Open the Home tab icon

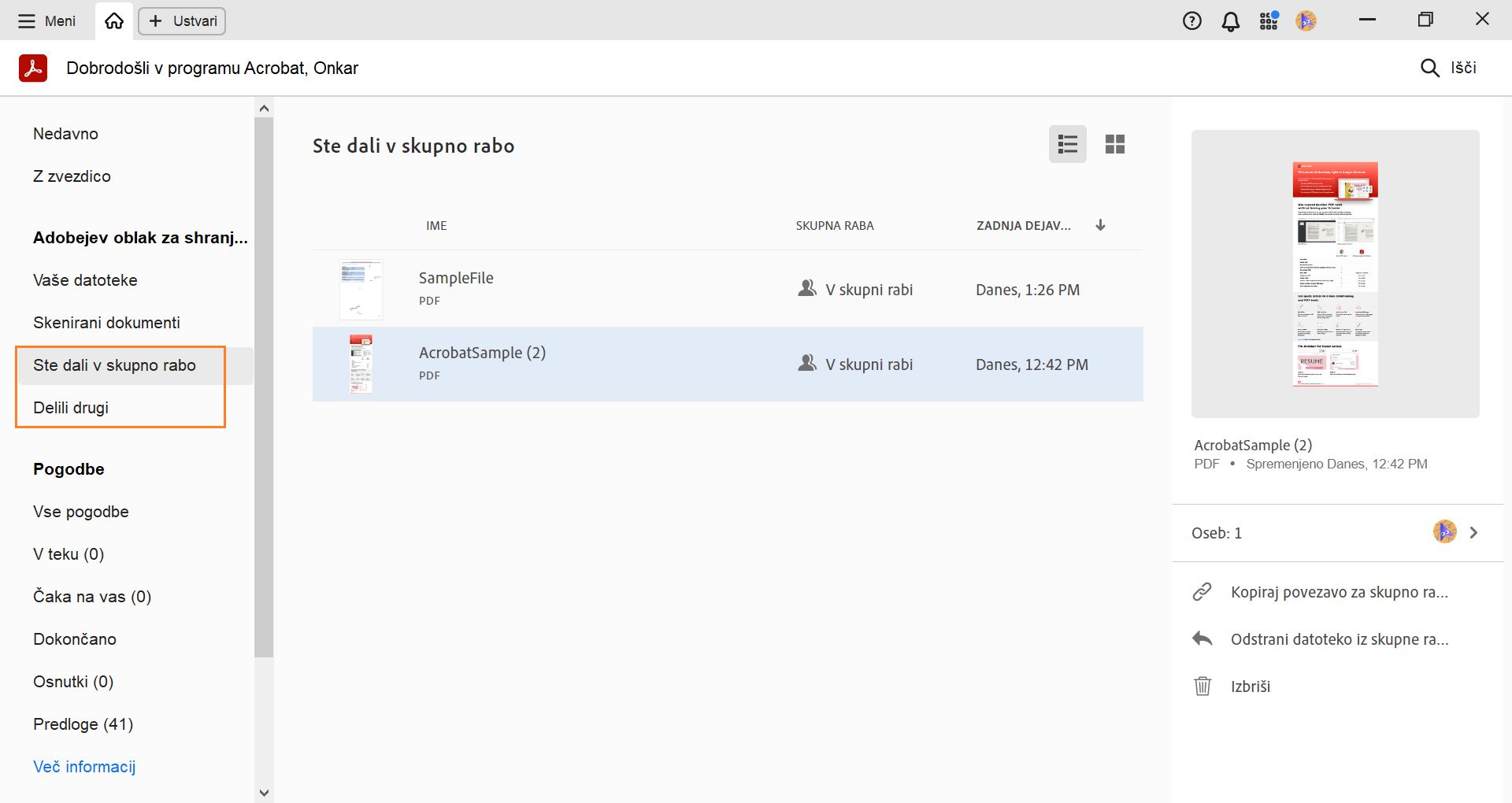click(114, 21)
